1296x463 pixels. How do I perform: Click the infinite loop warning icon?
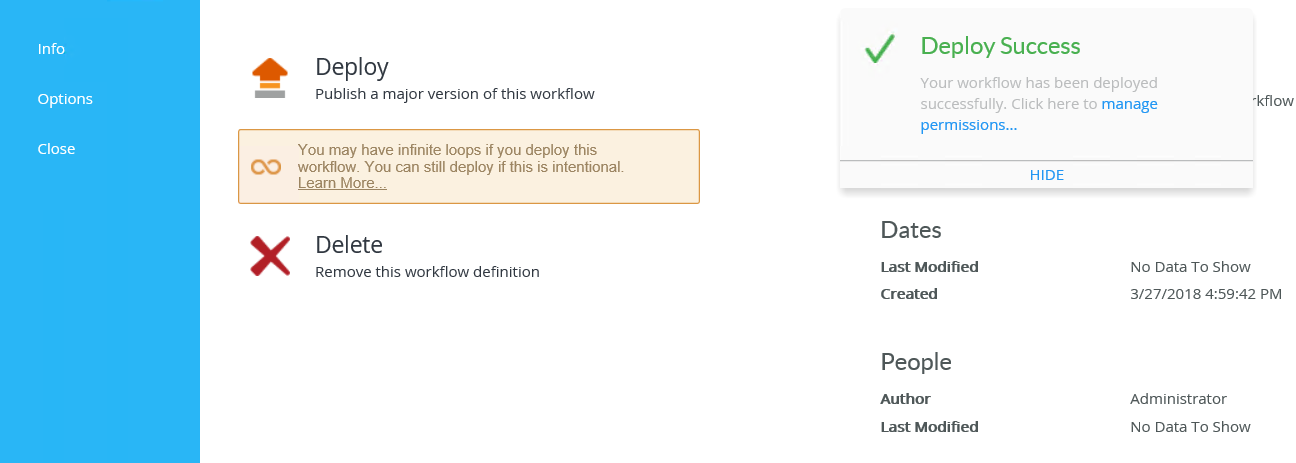point(265,167)
